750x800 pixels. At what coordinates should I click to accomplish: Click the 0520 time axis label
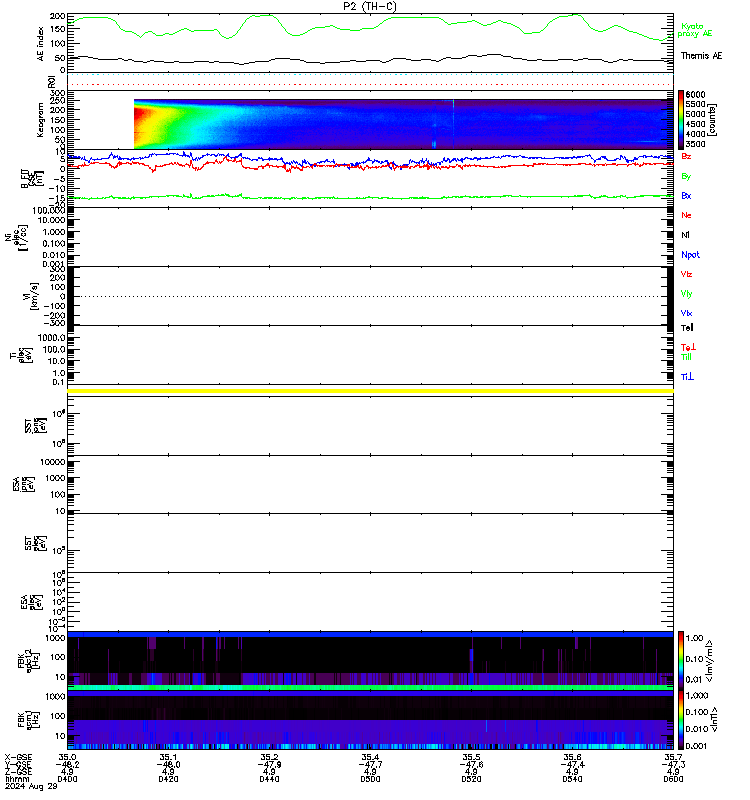pyautogui.click(x=471, y=779)
